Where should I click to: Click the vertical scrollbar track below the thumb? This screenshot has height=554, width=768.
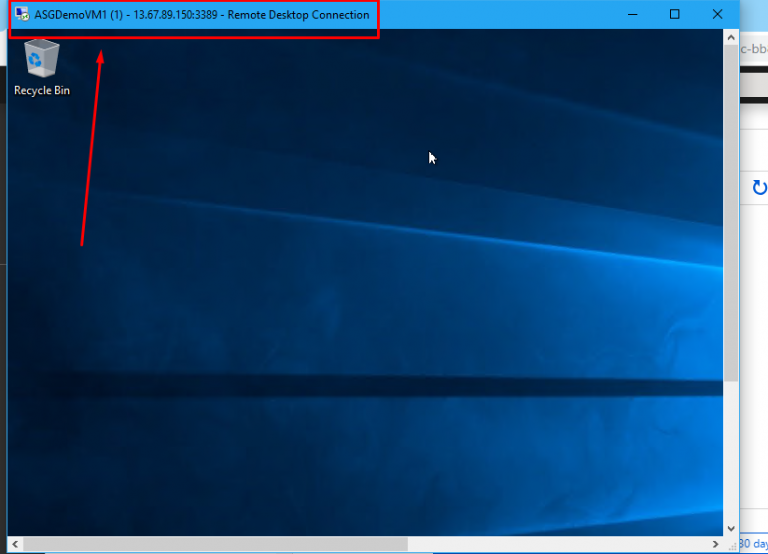click(x=731, y=450)
